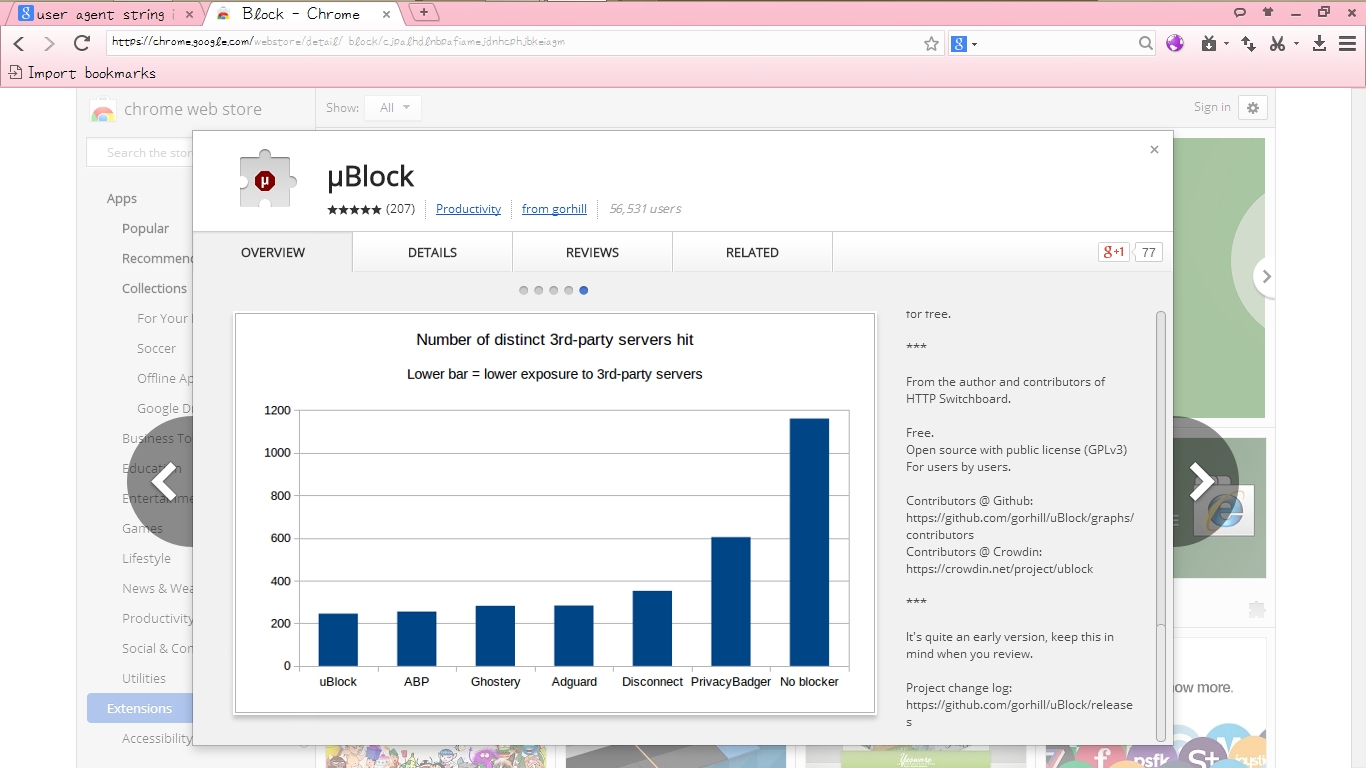Image resolution: width=1366 pixels, height=768 pixels.
Task: Close the µBlock detail dialog
Action: [x=1154, y=149]
